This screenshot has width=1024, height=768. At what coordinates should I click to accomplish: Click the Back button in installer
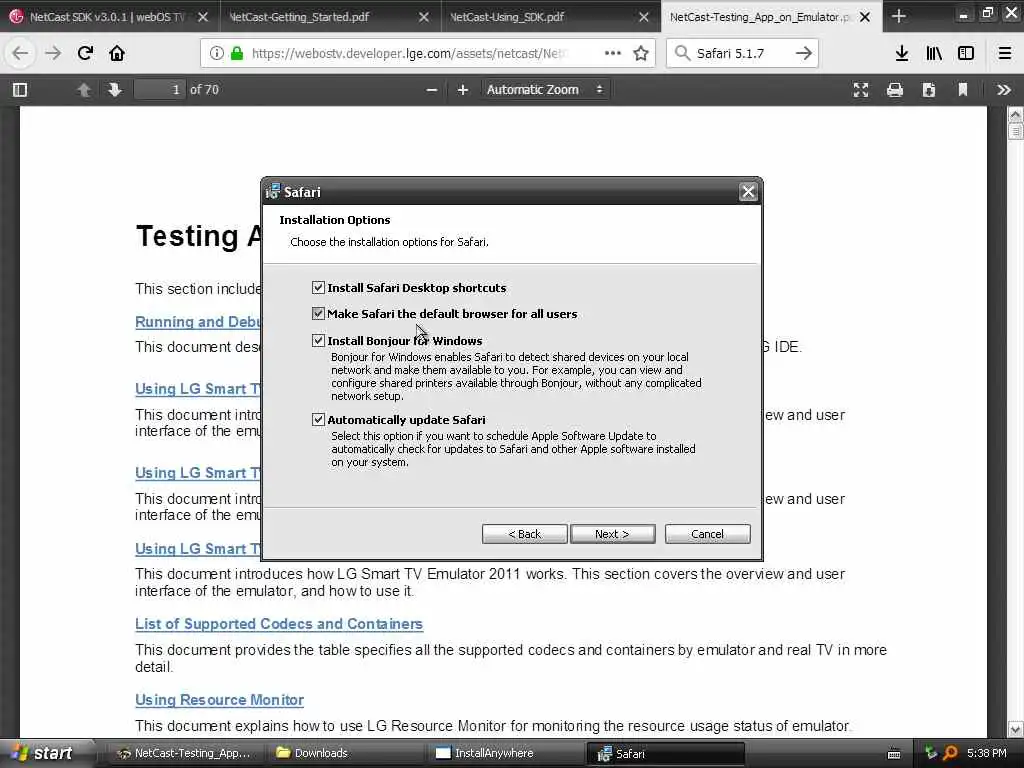524,534
